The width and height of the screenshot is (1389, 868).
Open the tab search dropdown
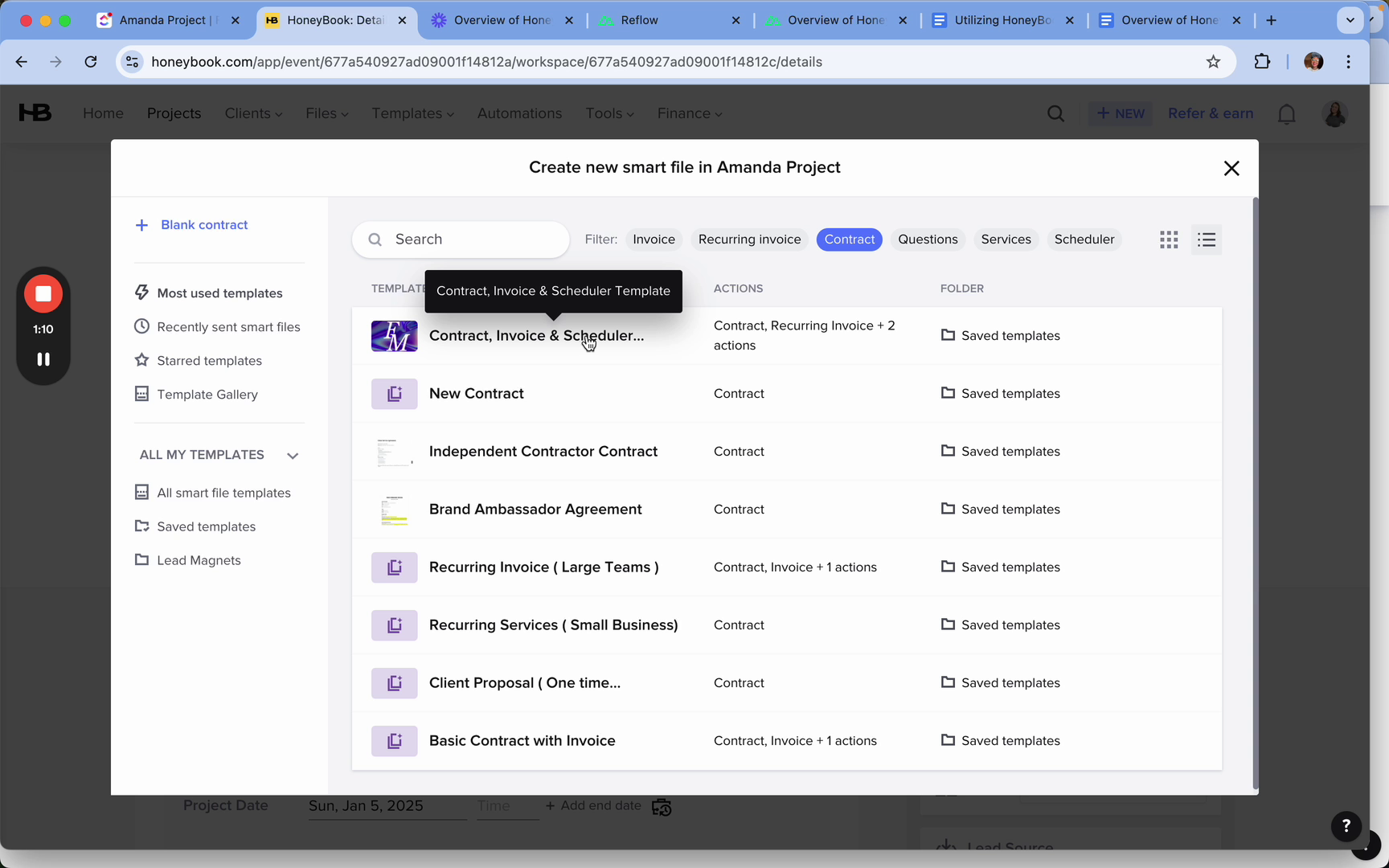point(1350,20)
